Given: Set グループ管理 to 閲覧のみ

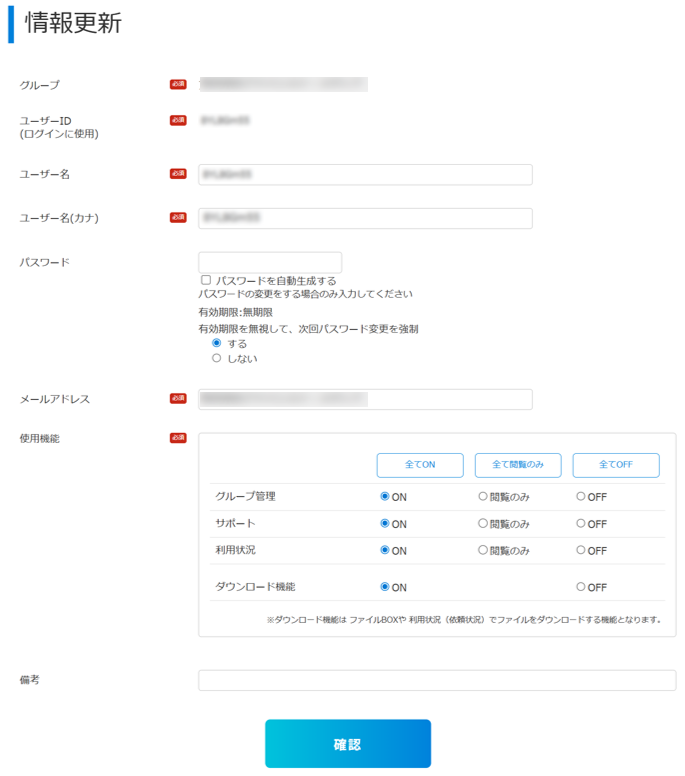Looking at the screenshot, I should coord(483,496).
